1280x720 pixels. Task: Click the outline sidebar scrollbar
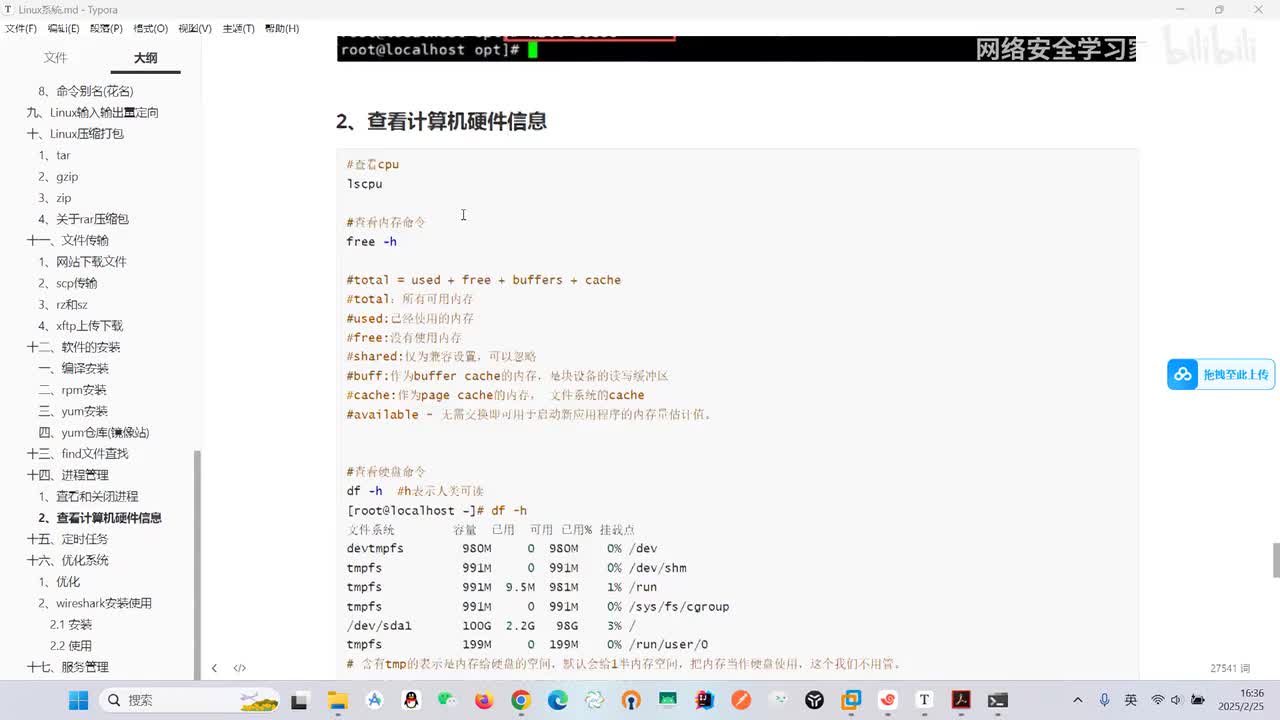pyautogui.click(x=197, y=565)
